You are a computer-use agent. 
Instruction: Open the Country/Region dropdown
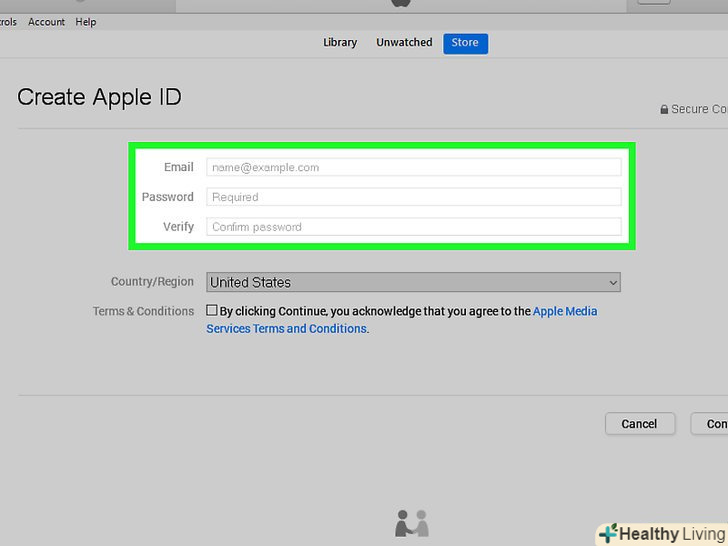413,282
